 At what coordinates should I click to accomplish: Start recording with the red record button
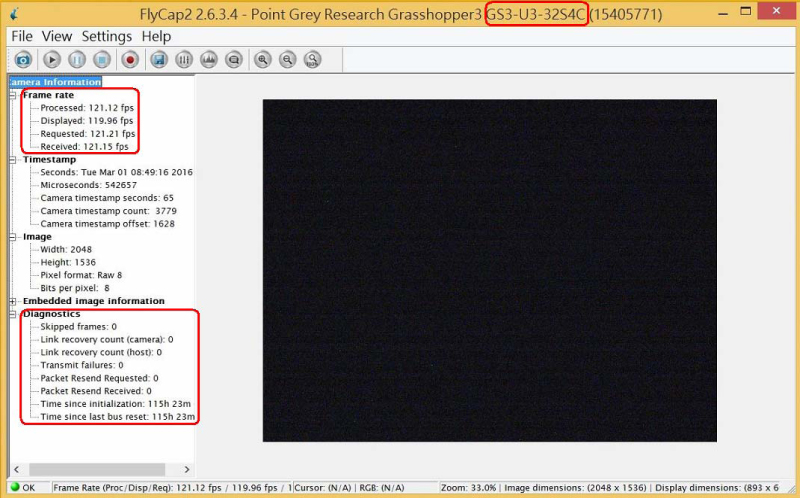[x=129, y=60]
